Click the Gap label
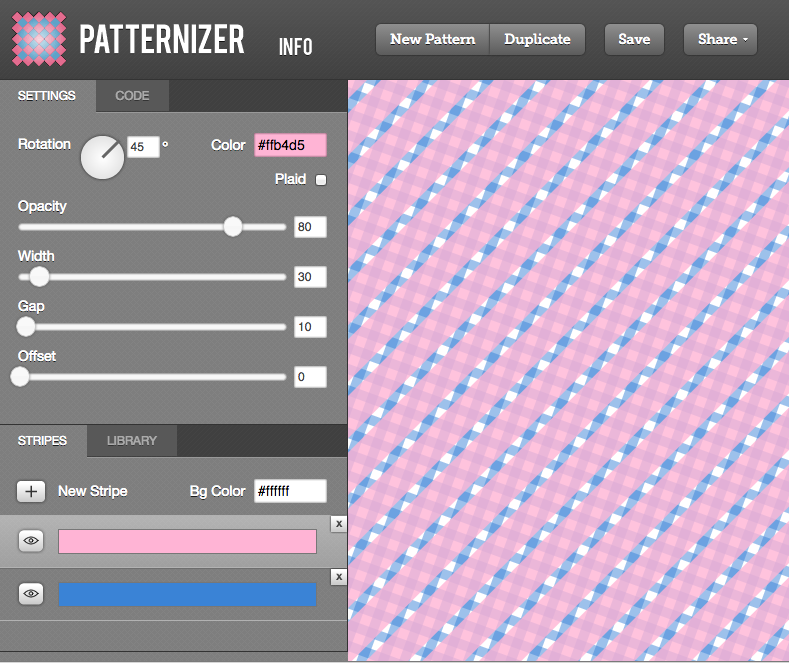This screenshot has width=789, height=663. [31, 306]
